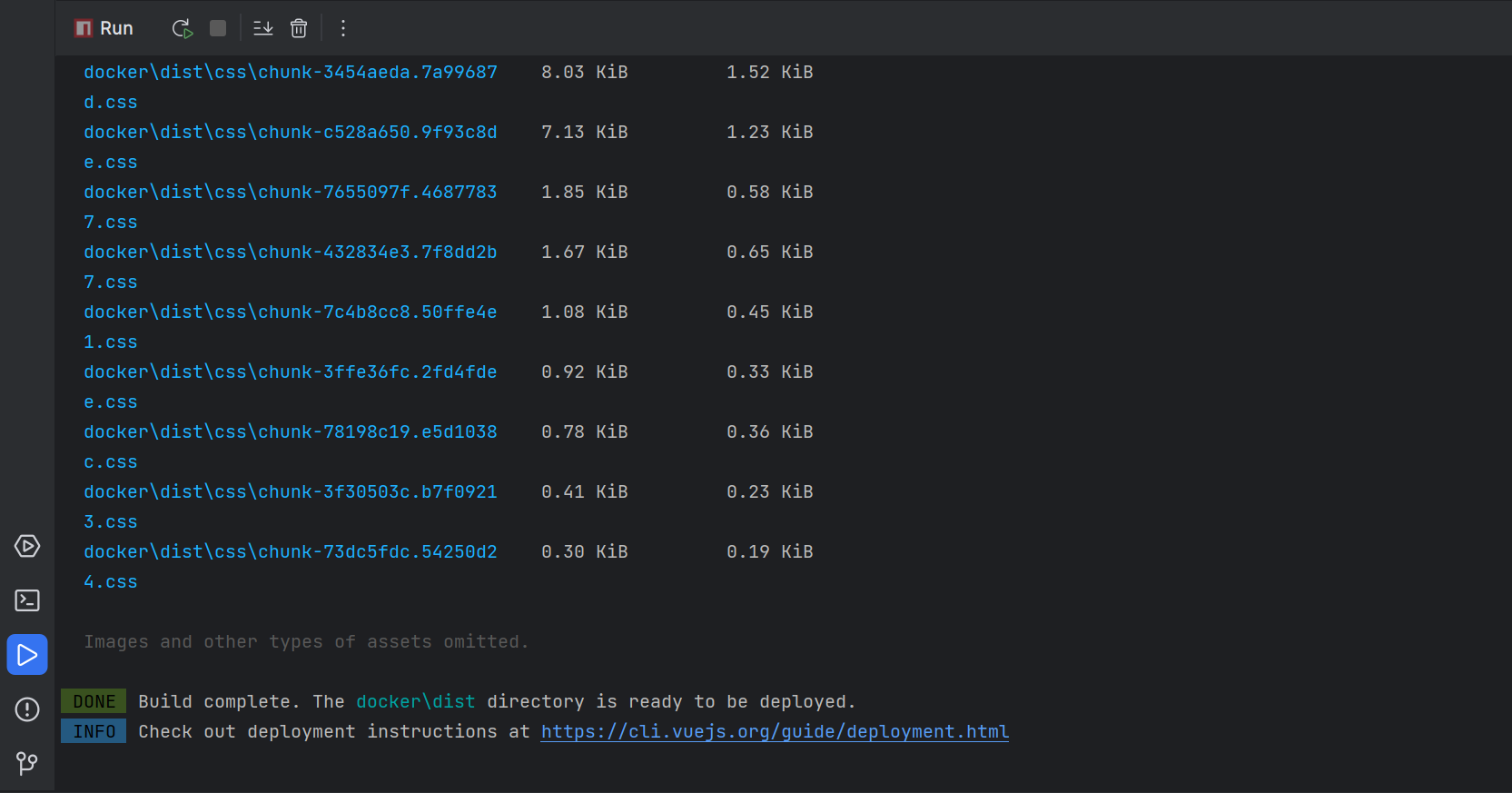The image size is (1512, 793).
Task: Open the chunk-3454aeda css file link
Action: 291,73
